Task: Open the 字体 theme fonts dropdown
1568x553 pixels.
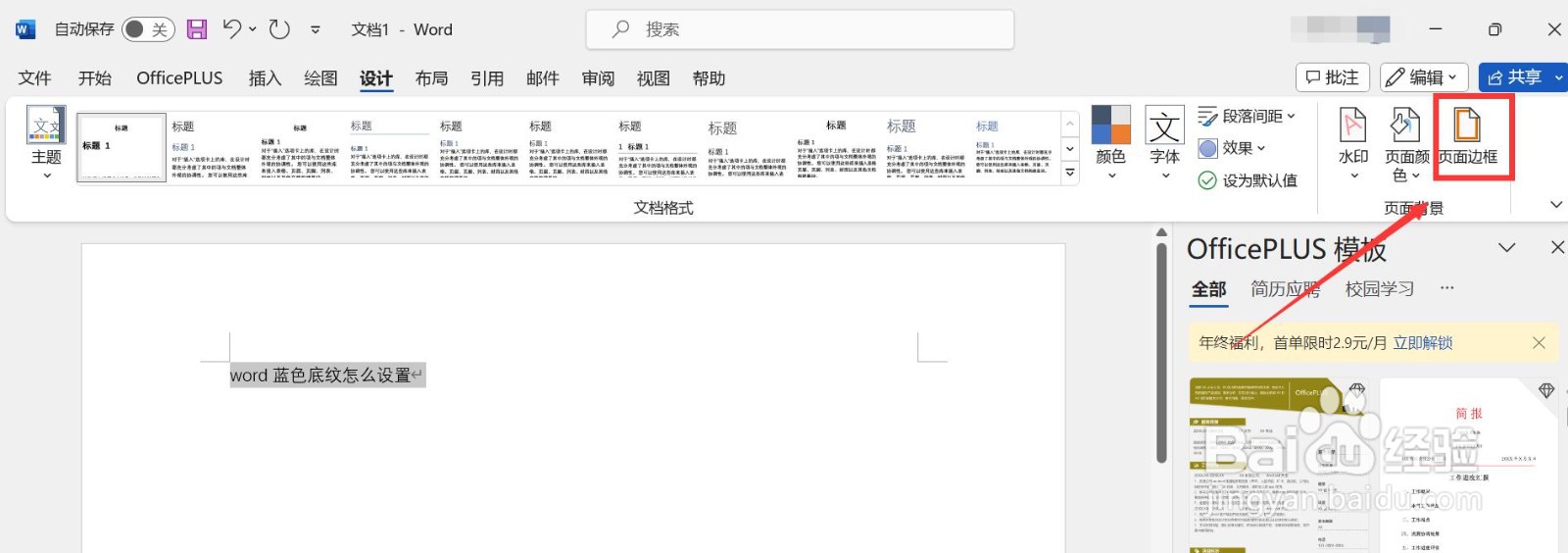Action: click(x=1165, y=143)
